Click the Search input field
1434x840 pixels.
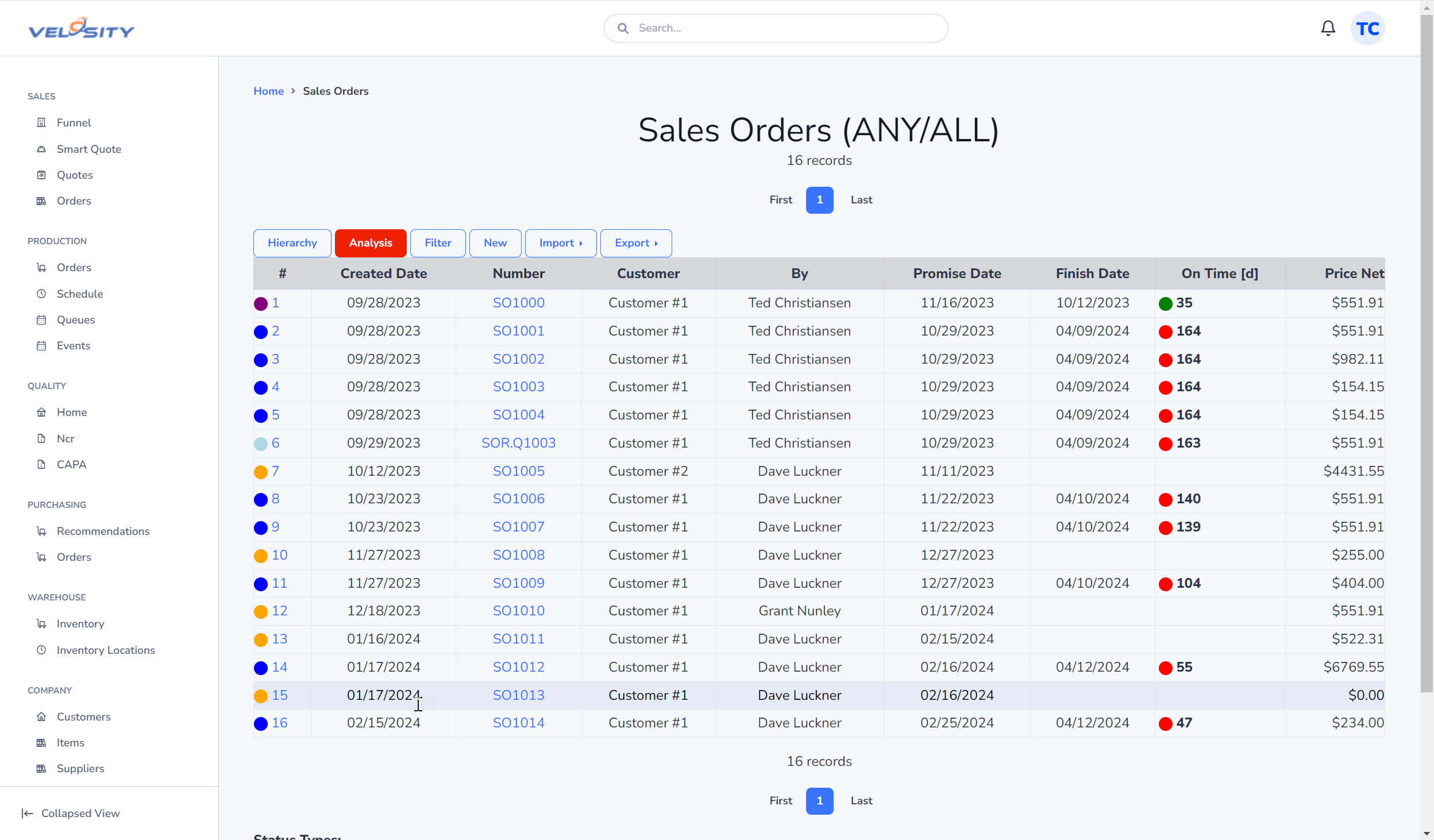pyautogui.click(x=776, y=28)
